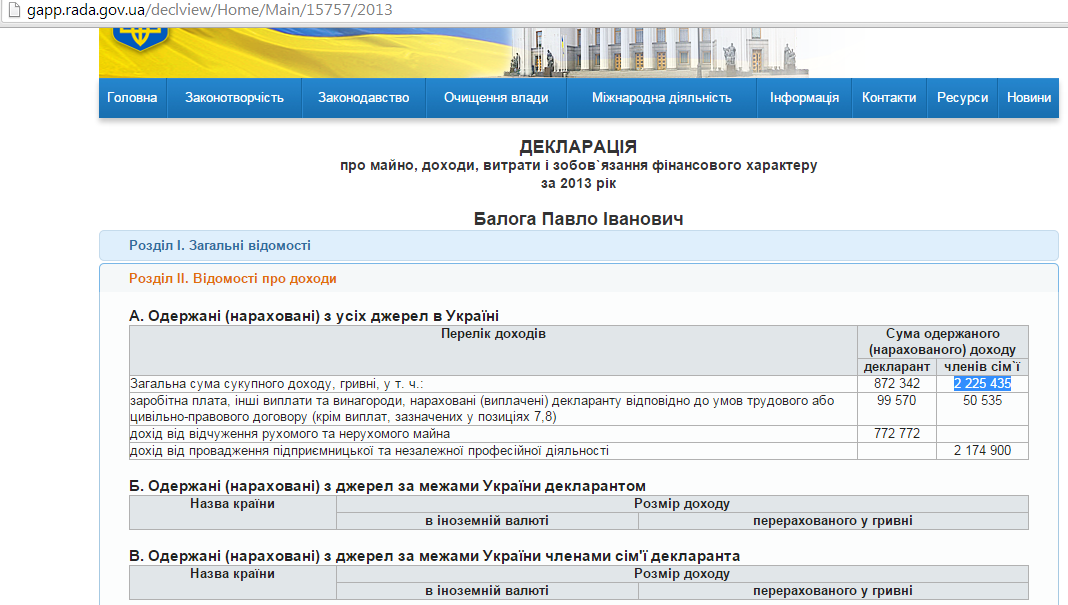Click the page icon in the address bar
The image size is (1068, 605).
12,10
